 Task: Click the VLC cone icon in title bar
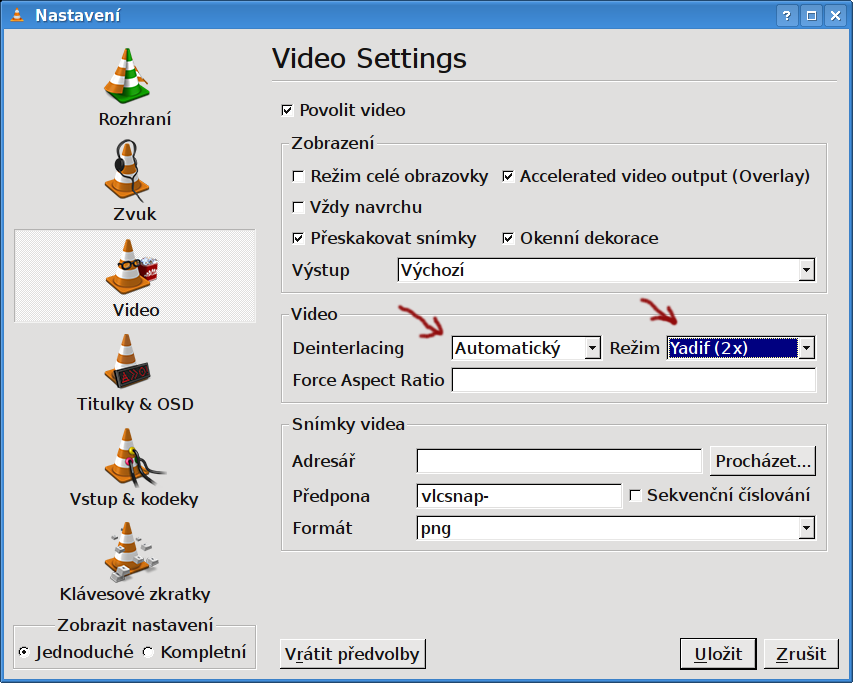pos(17,15)
